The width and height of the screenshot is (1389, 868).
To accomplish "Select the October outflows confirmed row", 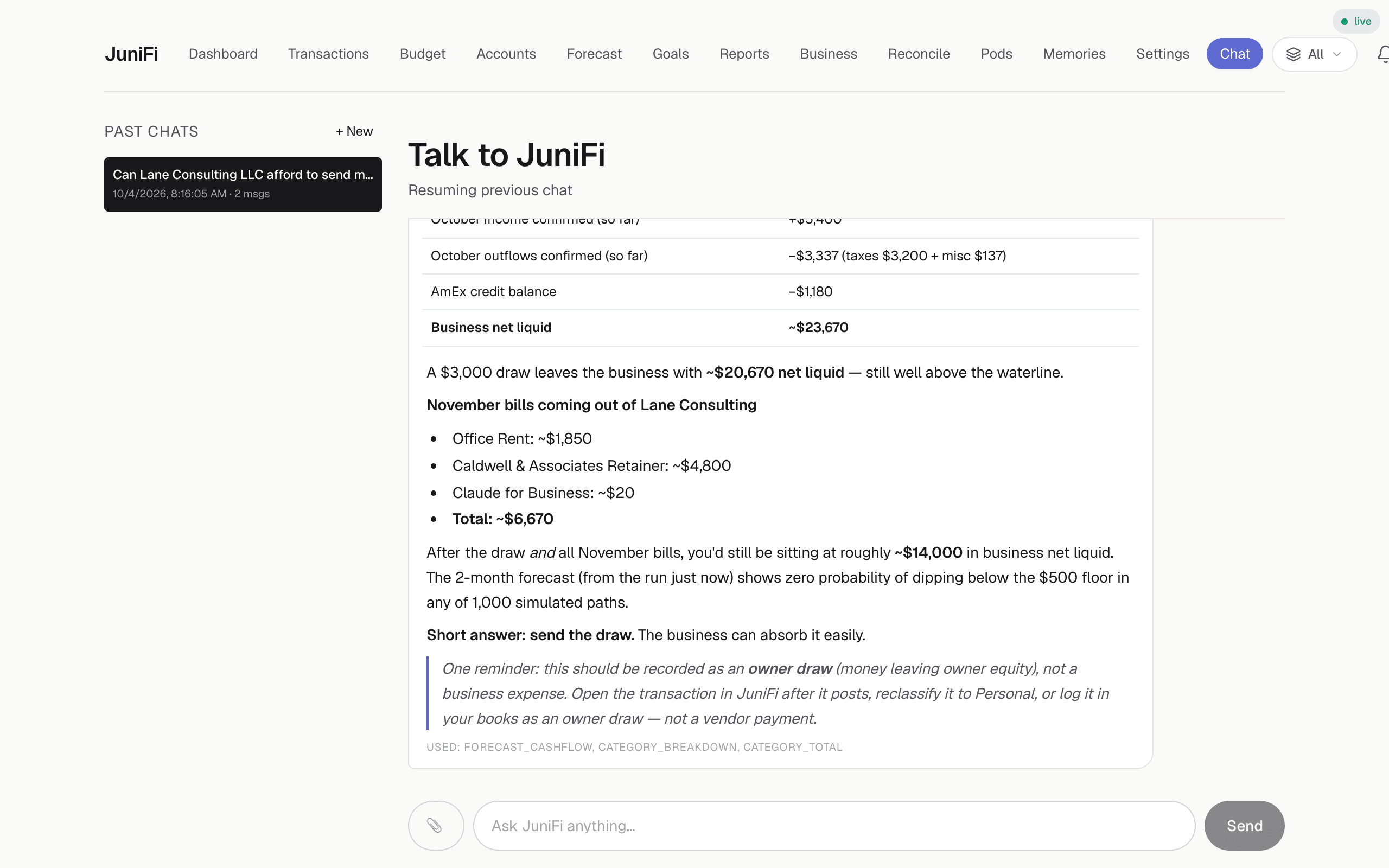I will [x=781, y=256].
